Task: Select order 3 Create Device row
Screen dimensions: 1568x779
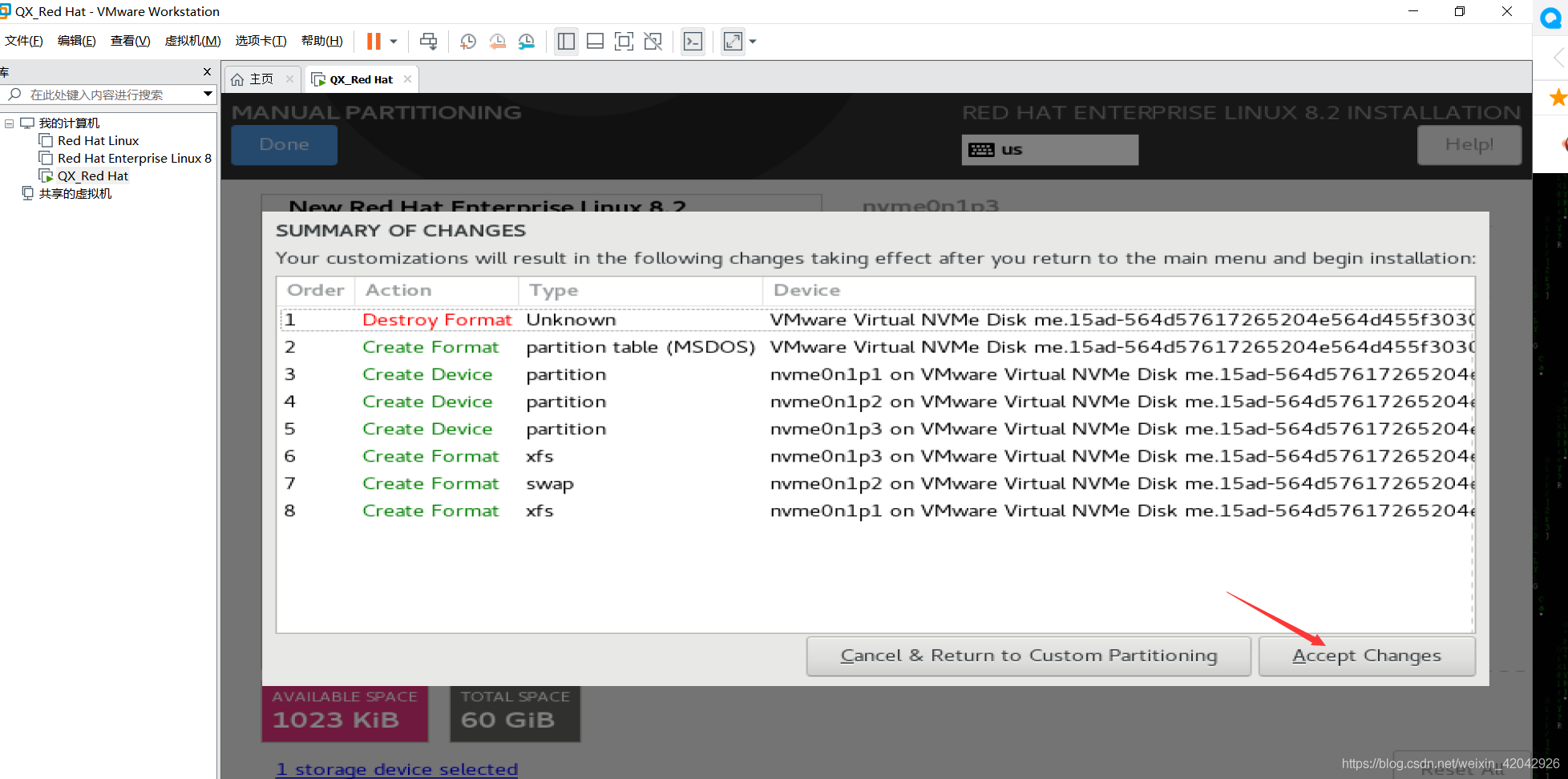Action: (x=876, y=374)
